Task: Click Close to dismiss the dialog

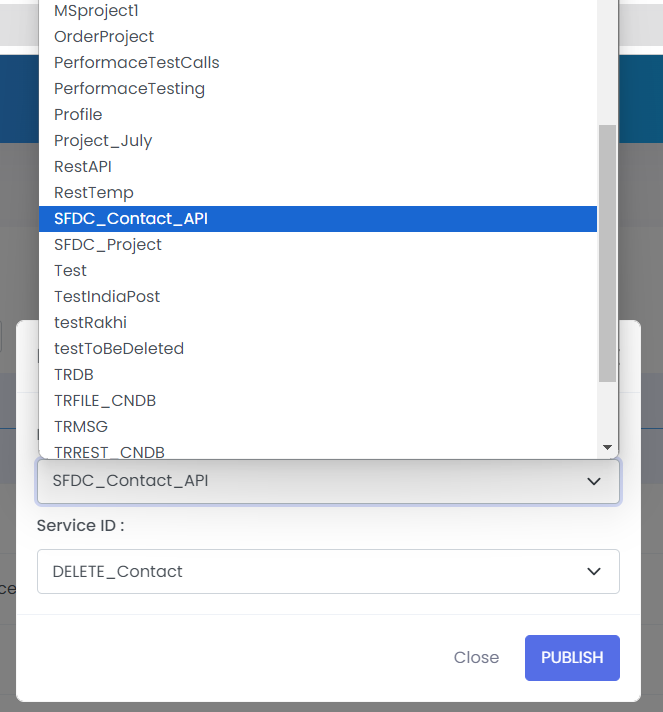Action: (x=476, y=658)
